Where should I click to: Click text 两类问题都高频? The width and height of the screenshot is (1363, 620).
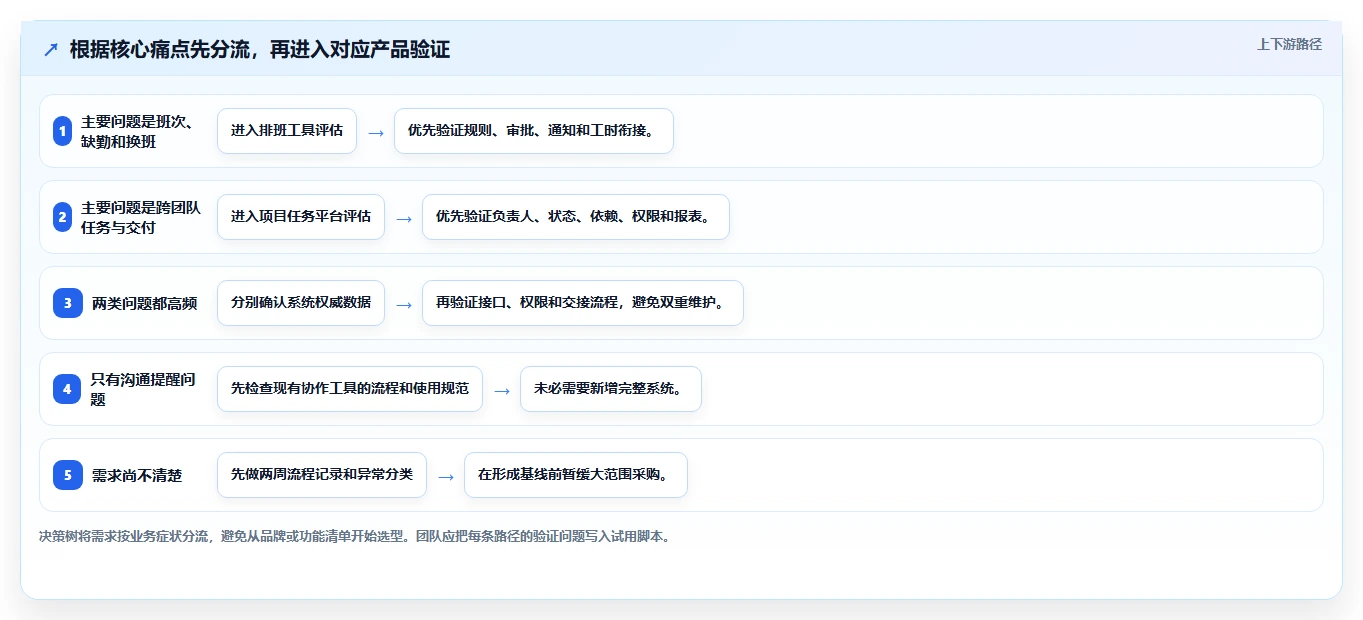144,303
